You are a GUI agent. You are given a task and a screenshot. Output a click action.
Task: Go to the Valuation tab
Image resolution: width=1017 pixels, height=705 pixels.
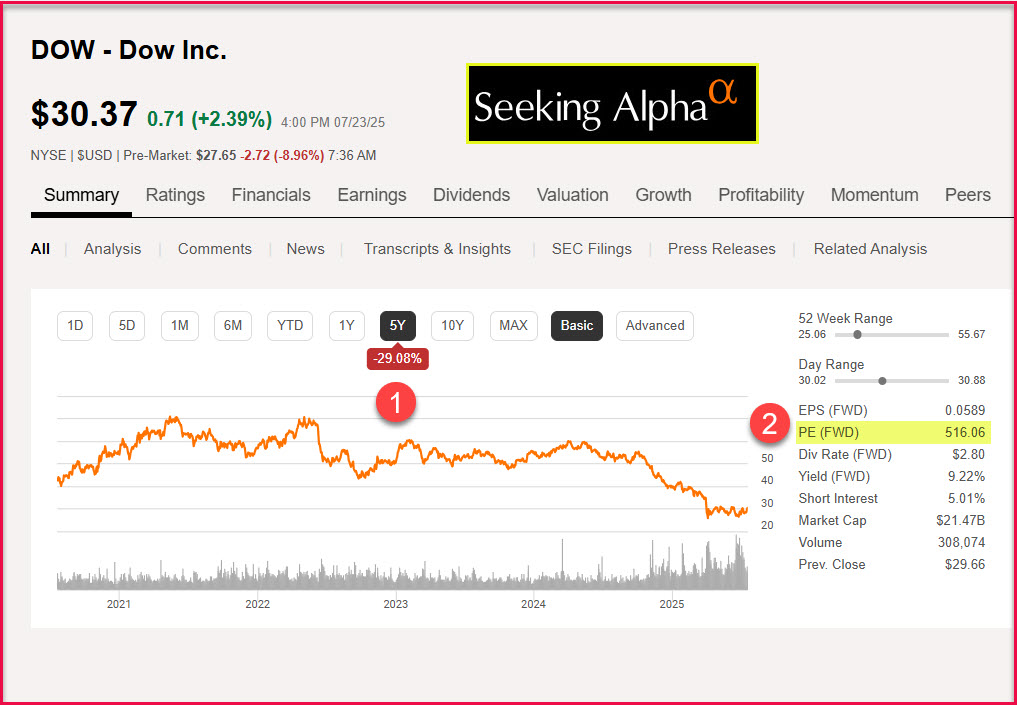[573, 195]
